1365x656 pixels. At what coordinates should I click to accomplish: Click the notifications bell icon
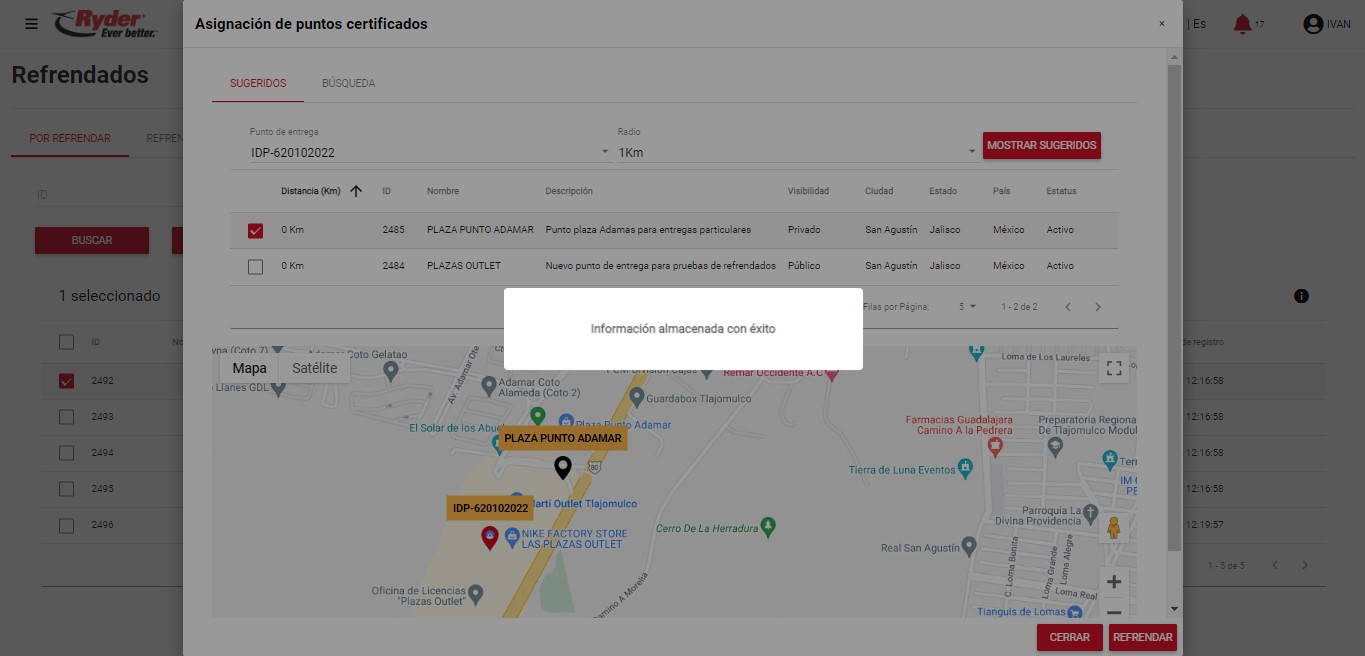pos(1242,24)
